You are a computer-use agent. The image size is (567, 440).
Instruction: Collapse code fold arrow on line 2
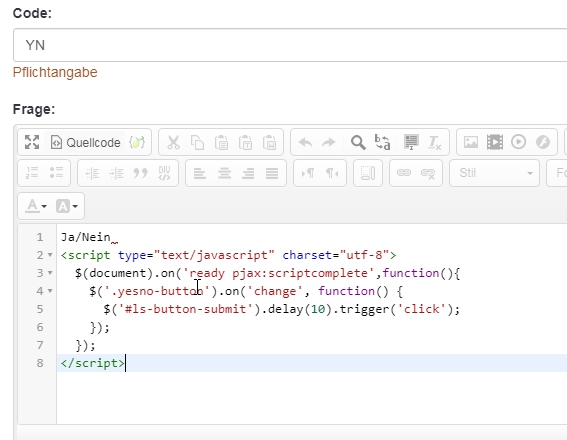coord(50,255)
